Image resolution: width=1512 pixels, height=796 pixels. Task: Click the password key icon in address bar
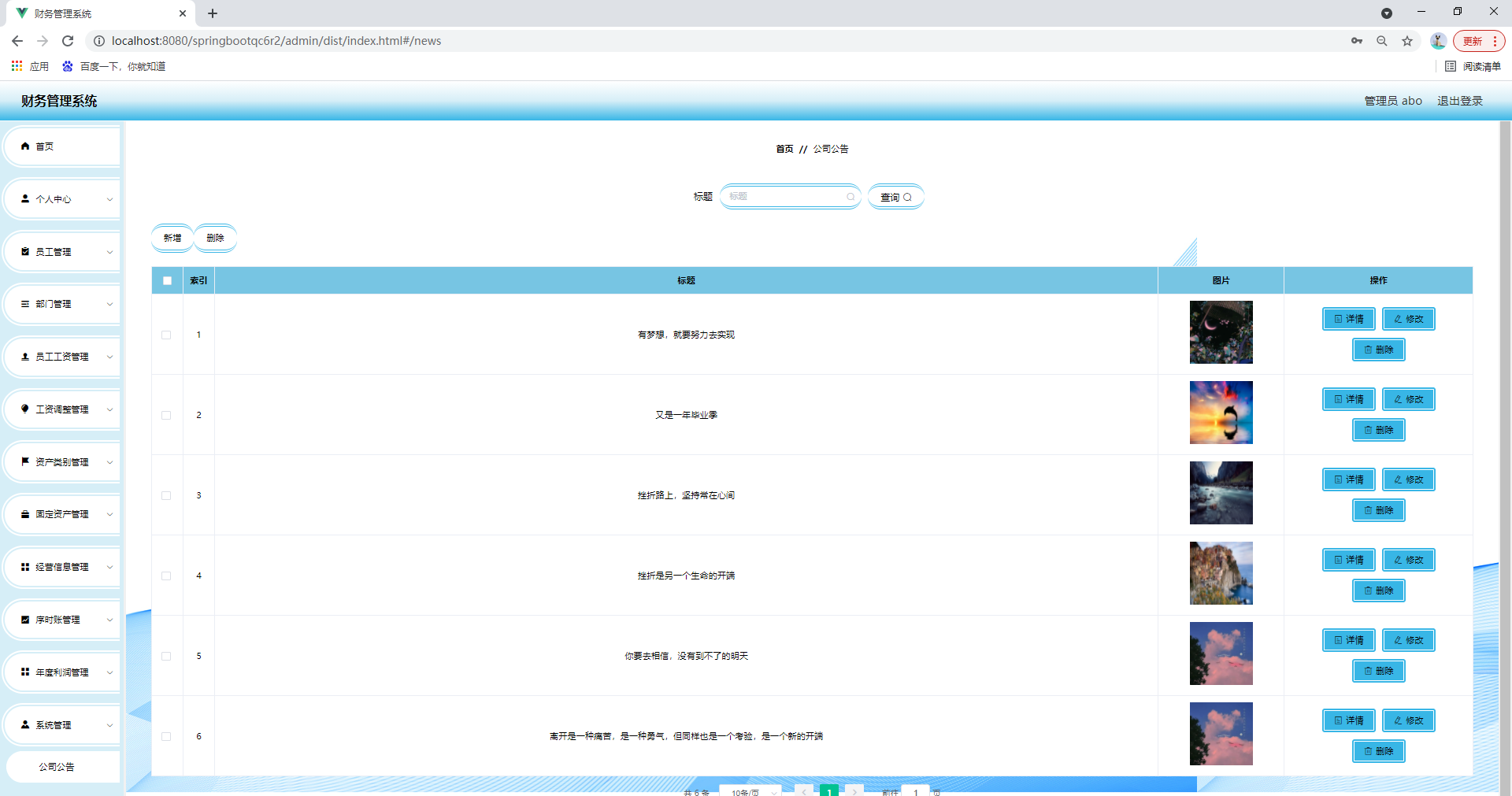(x=1357, y=41)
